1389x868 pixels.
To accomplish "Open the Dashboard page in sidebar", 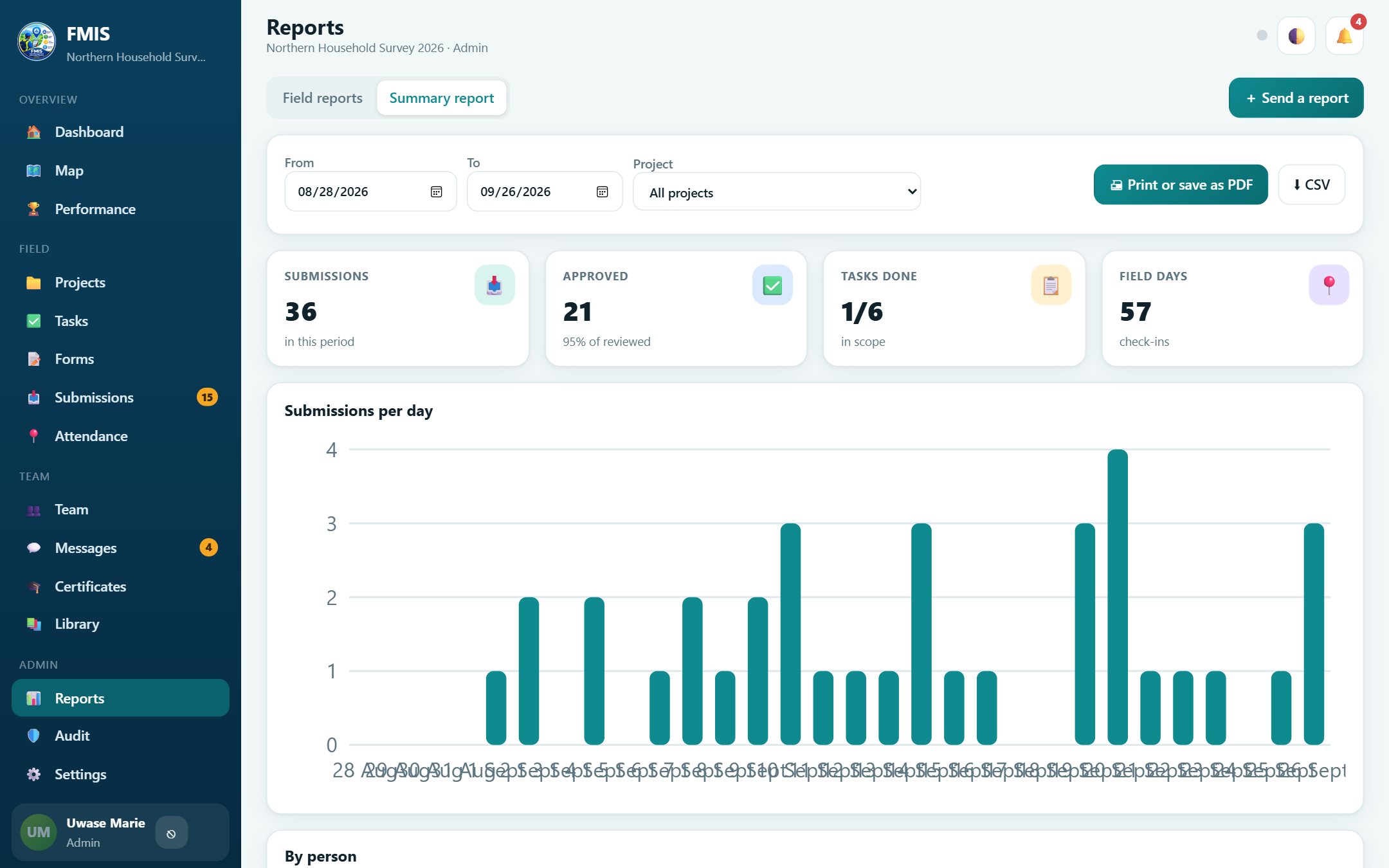I will pos(120,132).
